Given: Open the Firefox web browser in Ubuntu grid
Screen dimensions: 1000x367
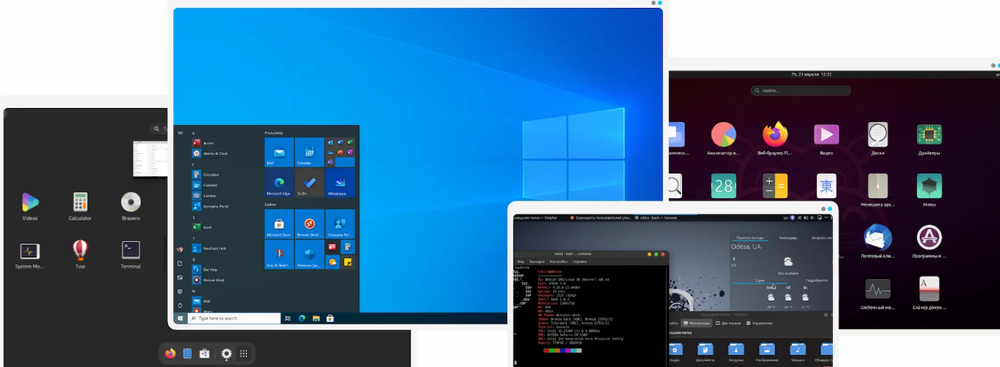Looking at the screenshot, I should coord(775,135).
